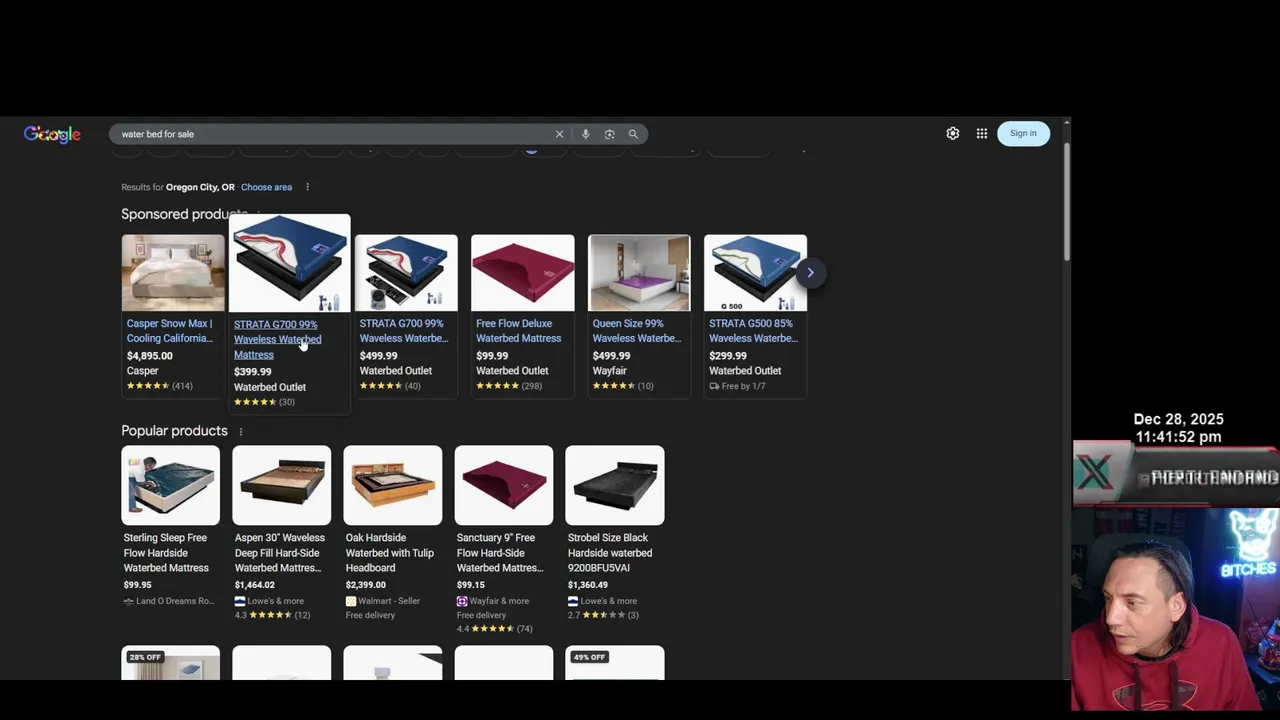Click the 28% OFF product card
Image resolution: width=1280 pixels, height=720 pixels.
171,664
